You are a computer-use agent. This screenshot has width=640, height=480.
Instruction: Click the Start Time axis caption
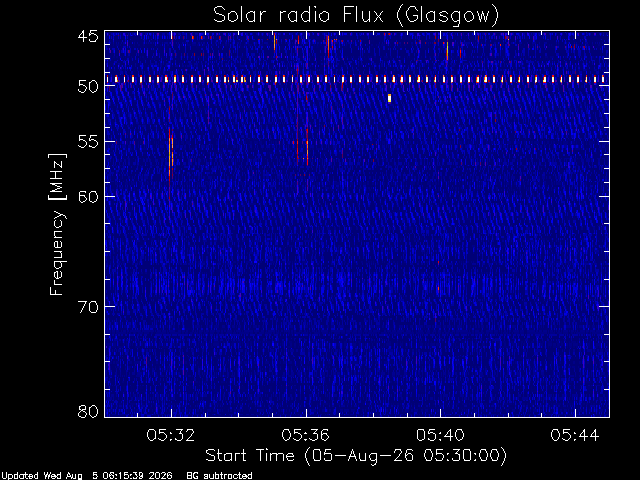click(356, 456)
